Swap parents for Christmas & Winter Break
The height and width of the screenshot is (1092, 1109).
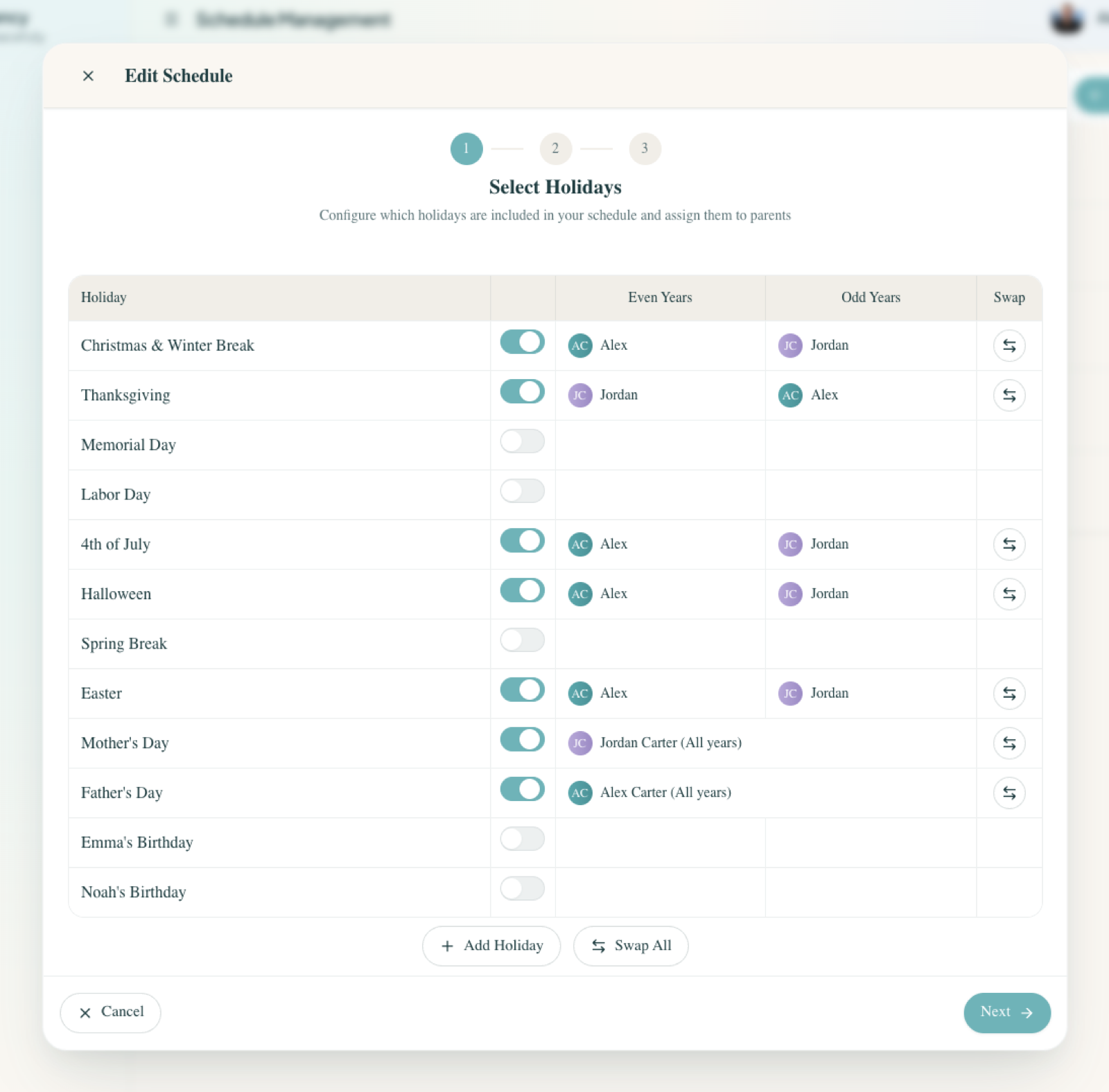click(1009, 345)
